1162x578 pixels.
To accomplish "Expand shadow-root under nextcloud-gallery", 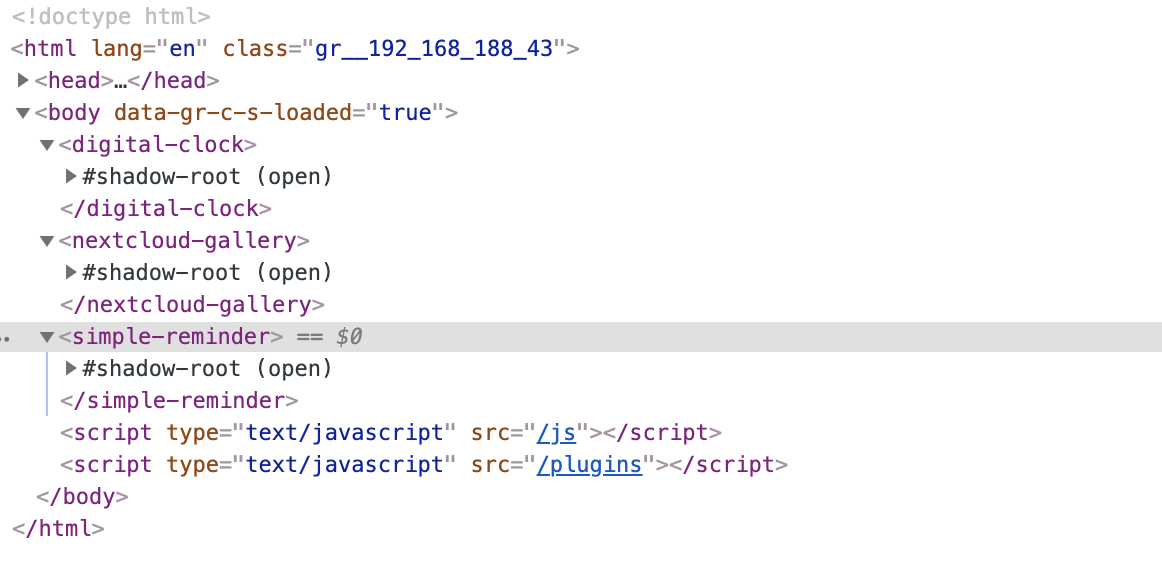I will coord(71,273).
